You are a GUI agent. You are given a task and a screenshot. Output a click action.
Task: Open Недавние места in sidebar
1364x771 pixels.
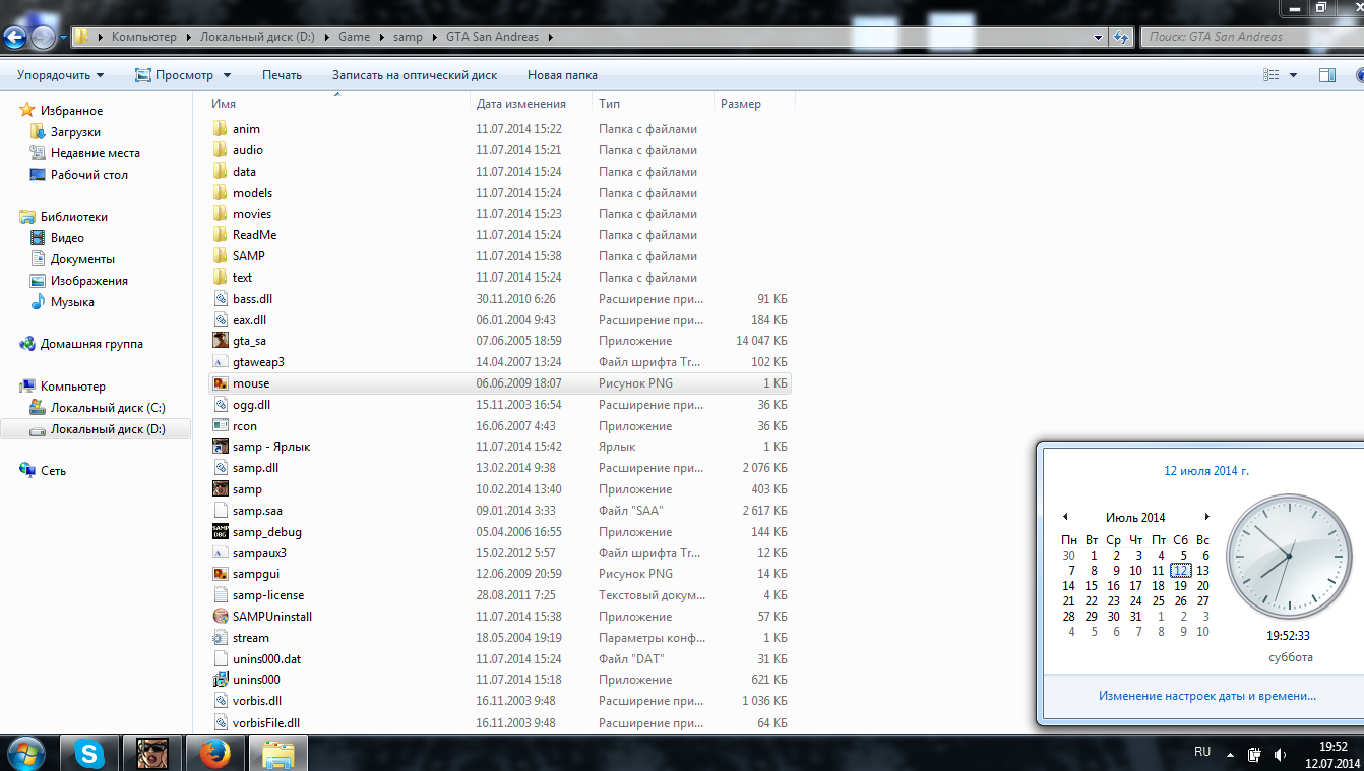[95, 153]
